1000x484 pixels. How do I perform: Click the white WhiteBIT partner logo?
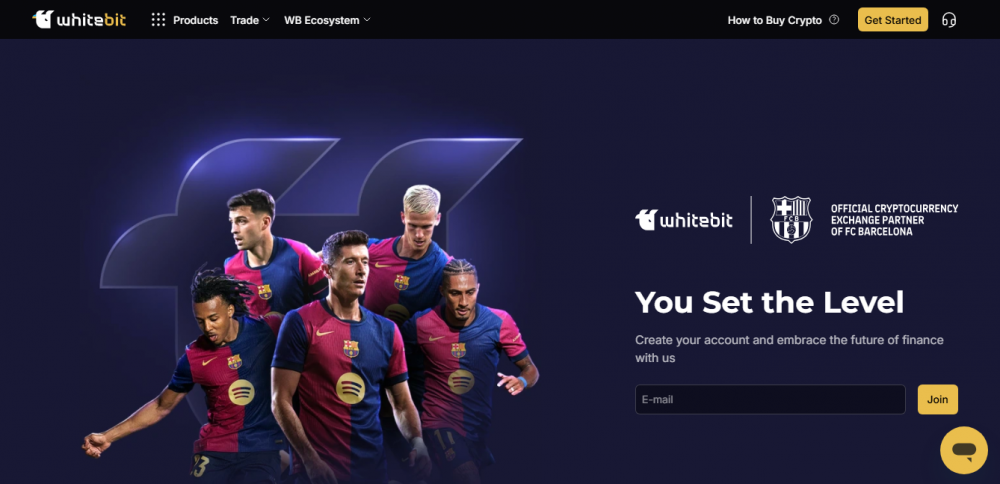coord(684,220)
